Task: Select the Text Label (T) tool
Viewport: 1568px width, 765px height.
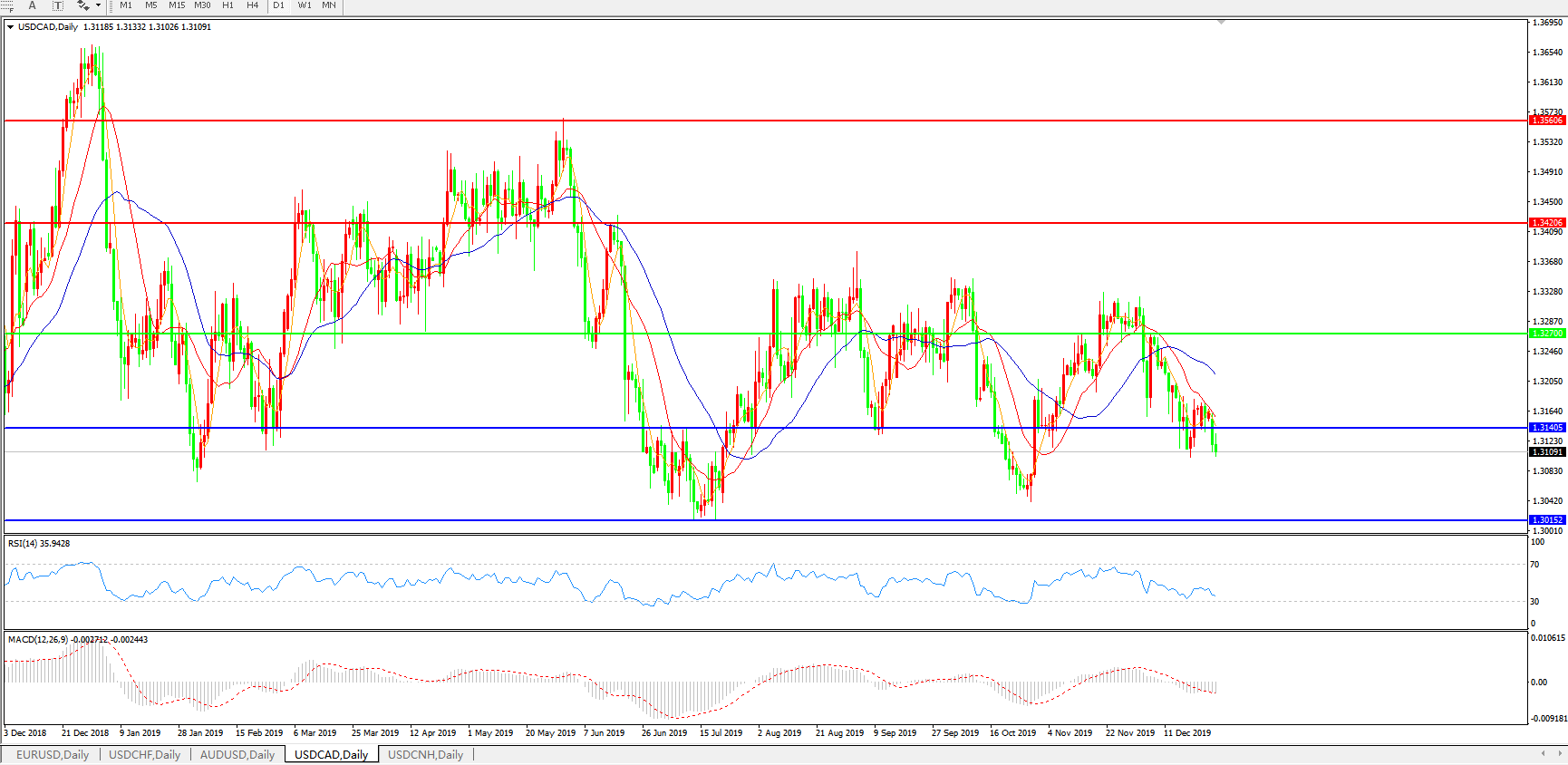Action: [x=57, y=5]
